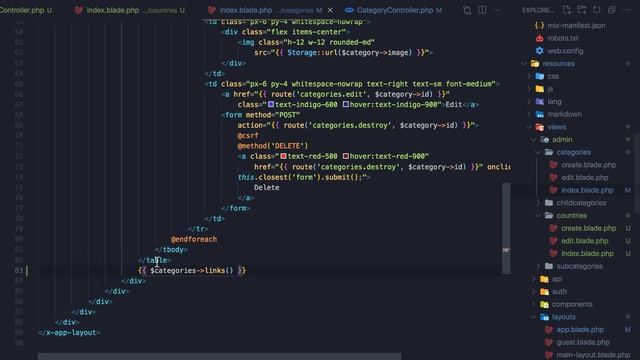Collapse the countries folder
Screen dimensions: 640x360
pyautogui.click(x=571, y=215)
